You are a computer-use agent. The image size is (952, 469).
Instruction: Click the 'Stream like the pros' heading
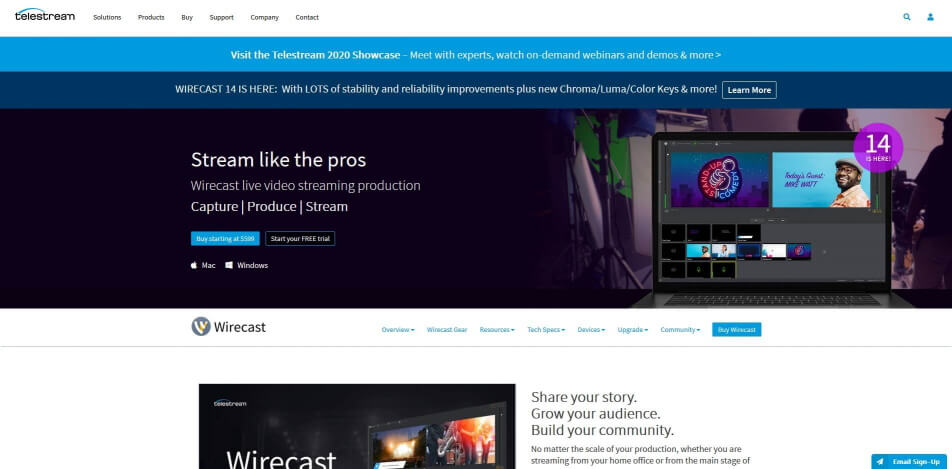[279, 160]
